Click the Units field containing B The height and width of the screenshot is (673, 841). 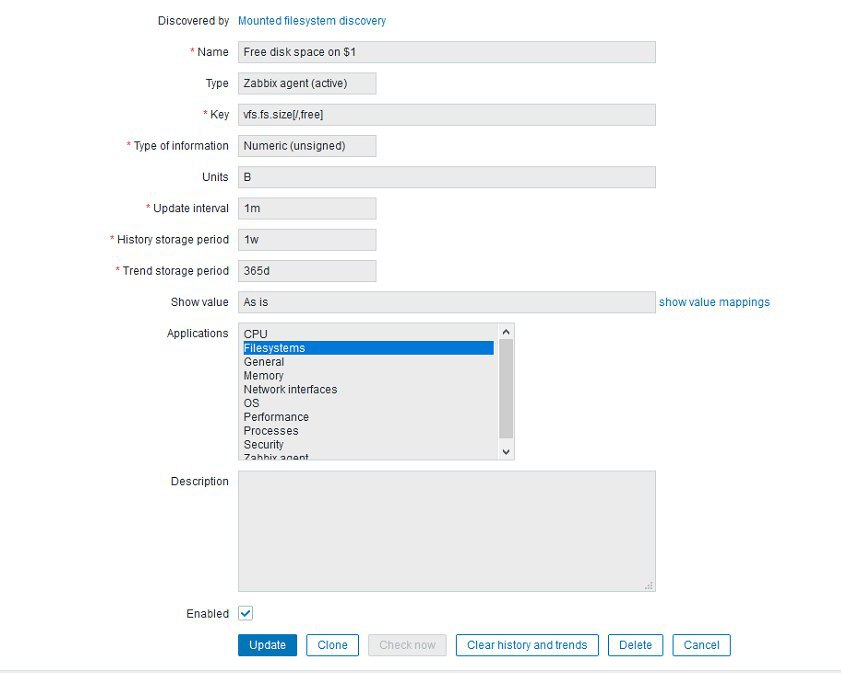coord(447,177)
